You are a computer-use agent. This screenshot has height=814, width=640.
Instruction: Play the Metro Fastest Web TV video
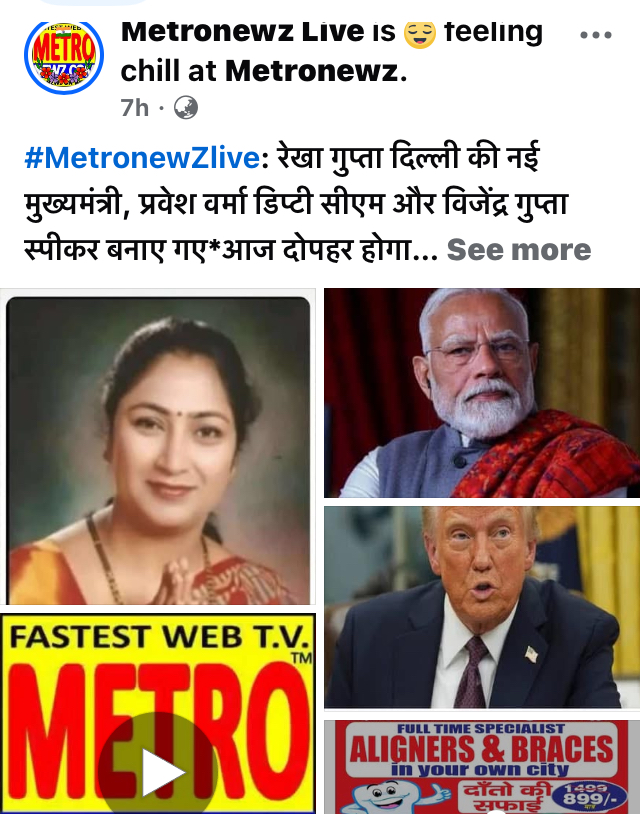(158, 771)
